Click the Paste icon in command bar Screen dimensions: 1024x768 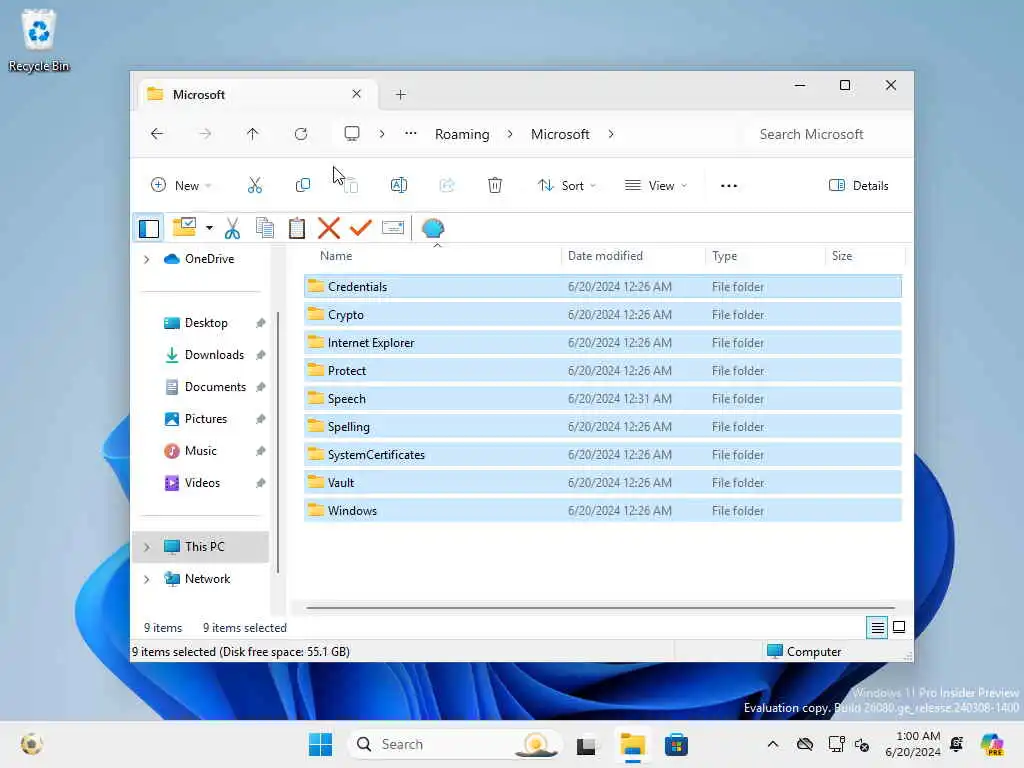(x=351, y=185)
